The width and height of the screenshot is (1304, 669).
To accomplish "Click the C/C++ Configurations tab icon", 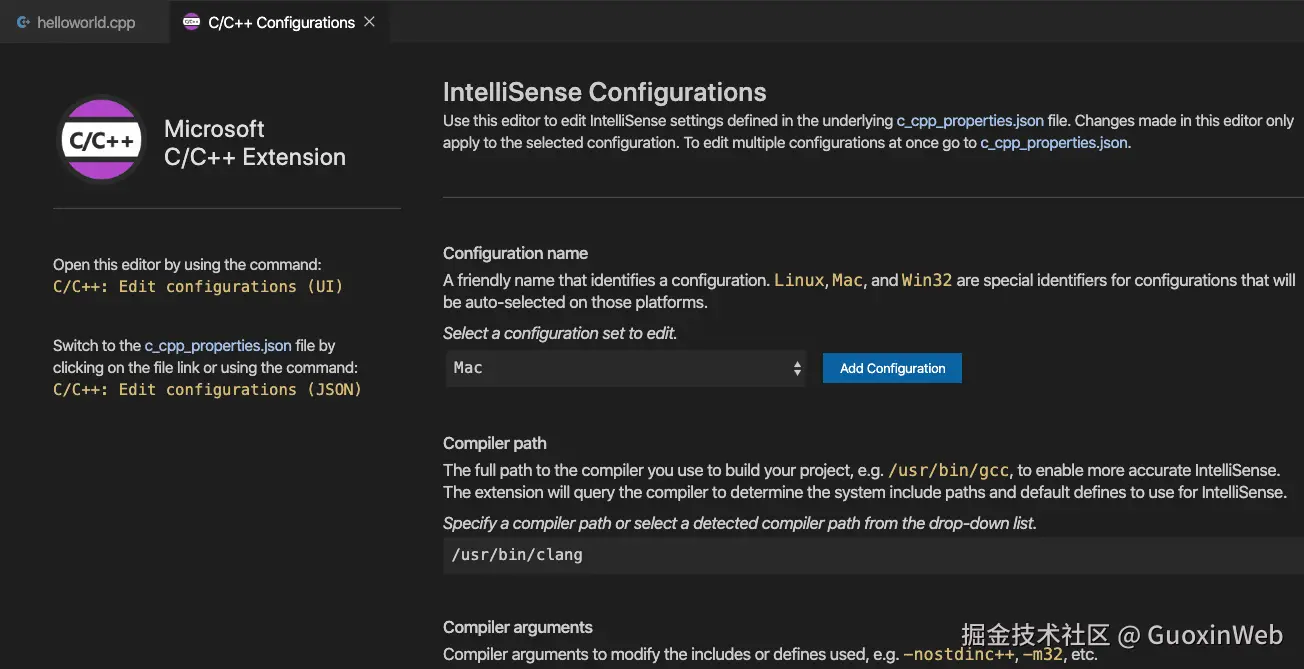I will pyautogui.click(x=191, y=22).
